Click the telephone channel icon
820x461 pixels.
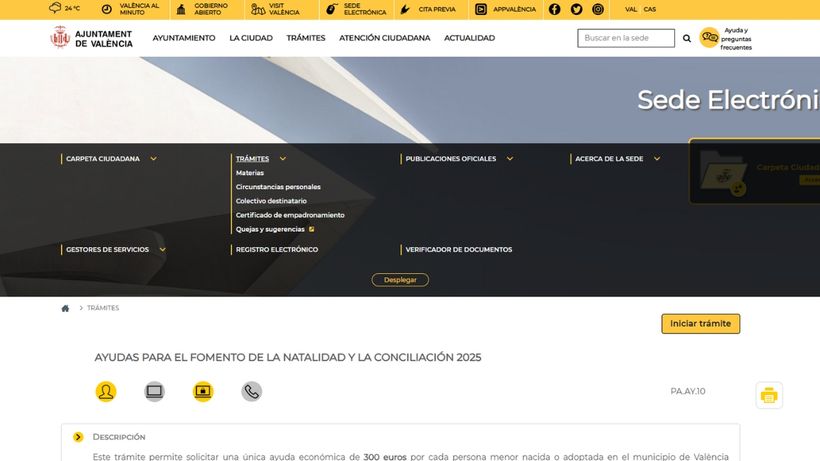[x=252, y=392]
